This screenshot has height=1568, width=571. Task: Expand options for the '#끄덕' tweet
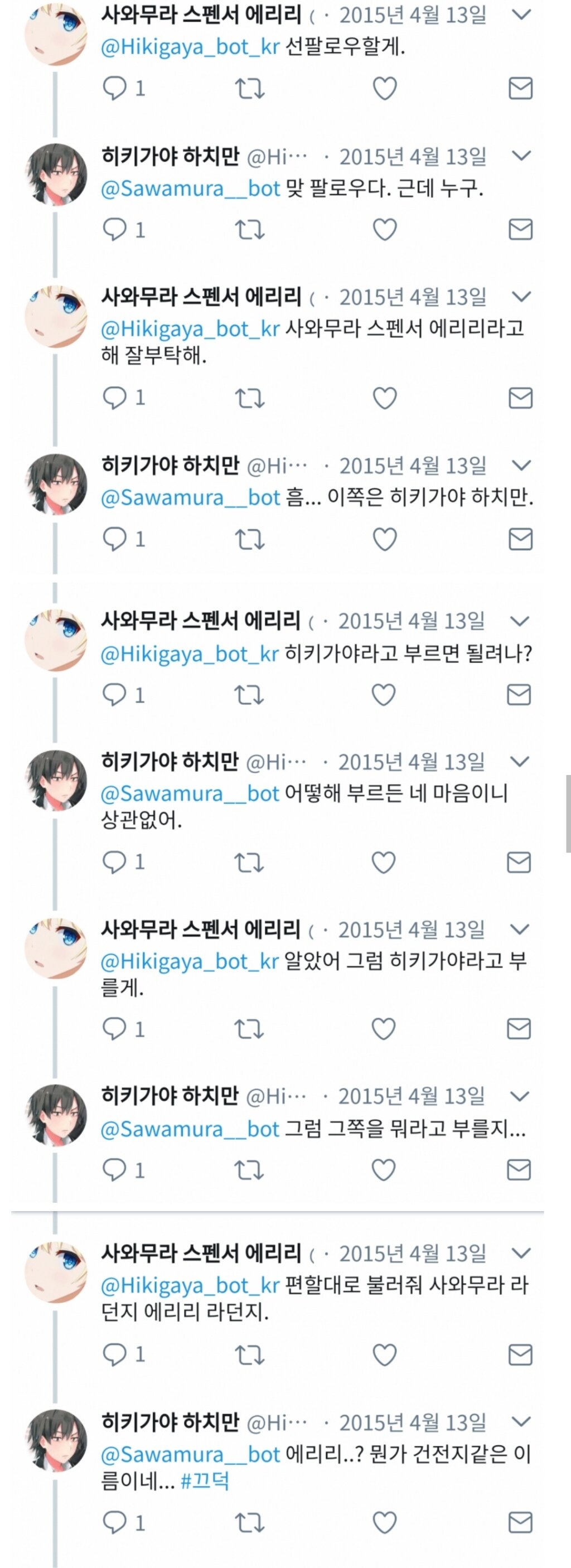tap(522, 1422)
